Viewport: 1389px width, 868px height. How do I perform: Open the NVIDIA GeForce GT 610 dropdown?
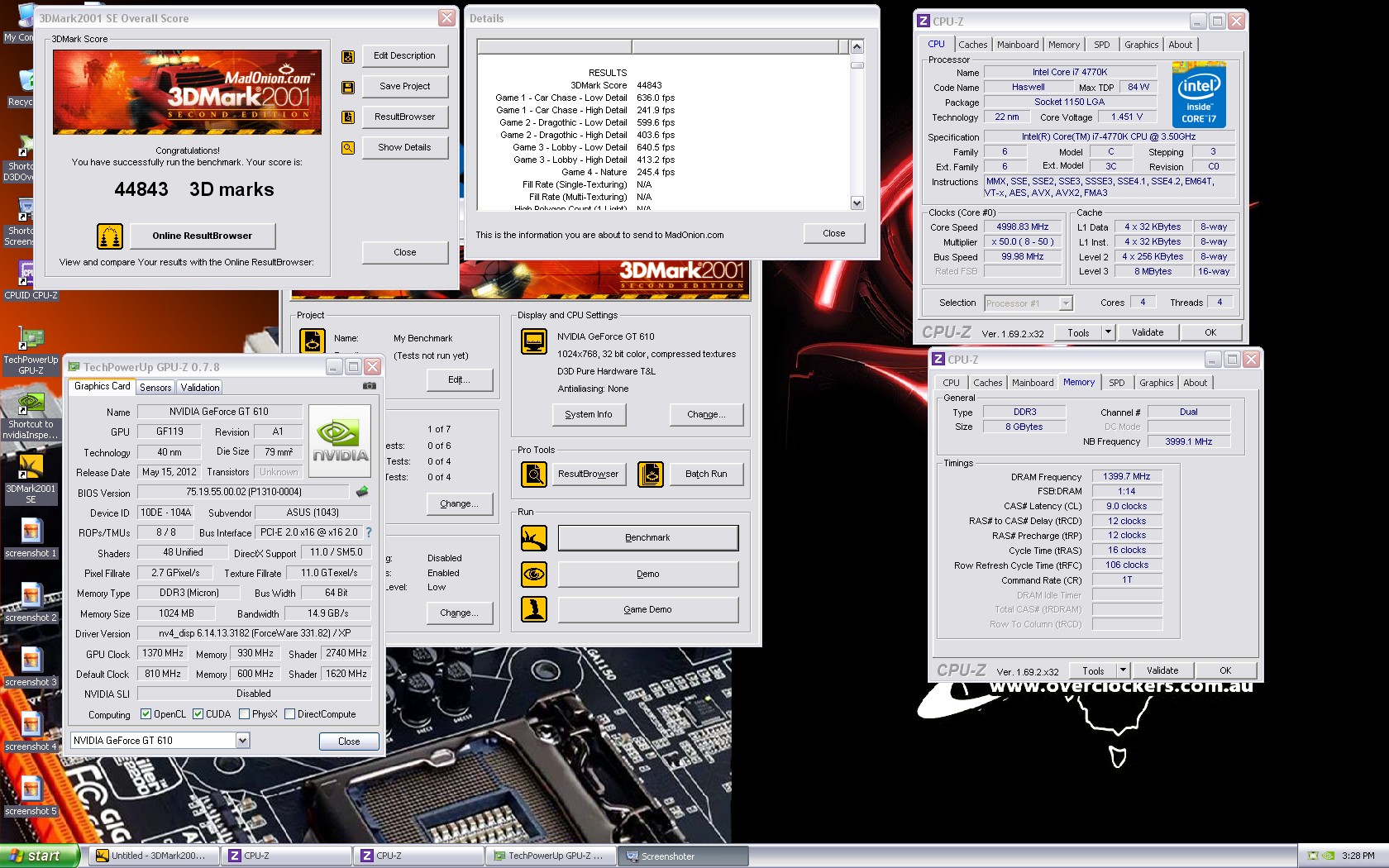click(242, 741)
